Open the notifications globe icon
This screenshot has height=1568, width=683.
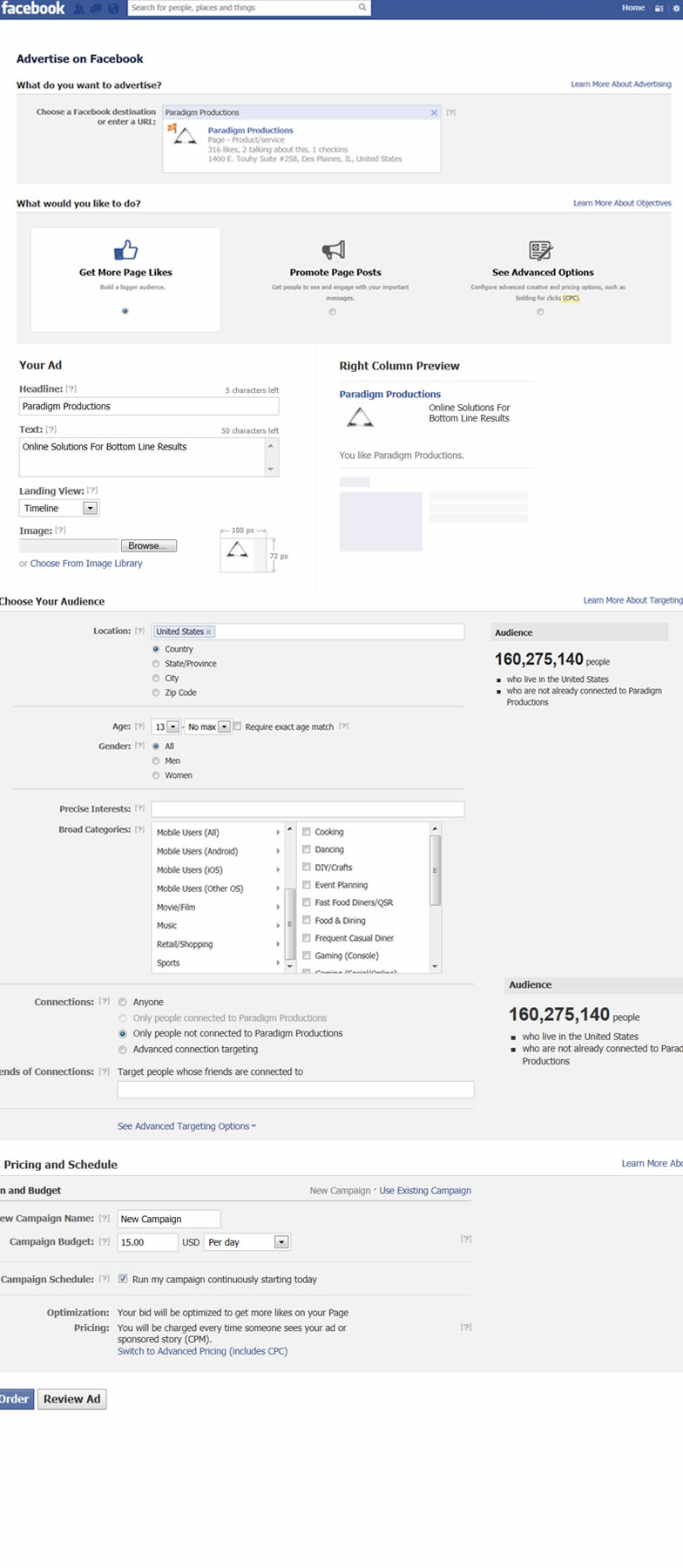click(x=113, y=9)
